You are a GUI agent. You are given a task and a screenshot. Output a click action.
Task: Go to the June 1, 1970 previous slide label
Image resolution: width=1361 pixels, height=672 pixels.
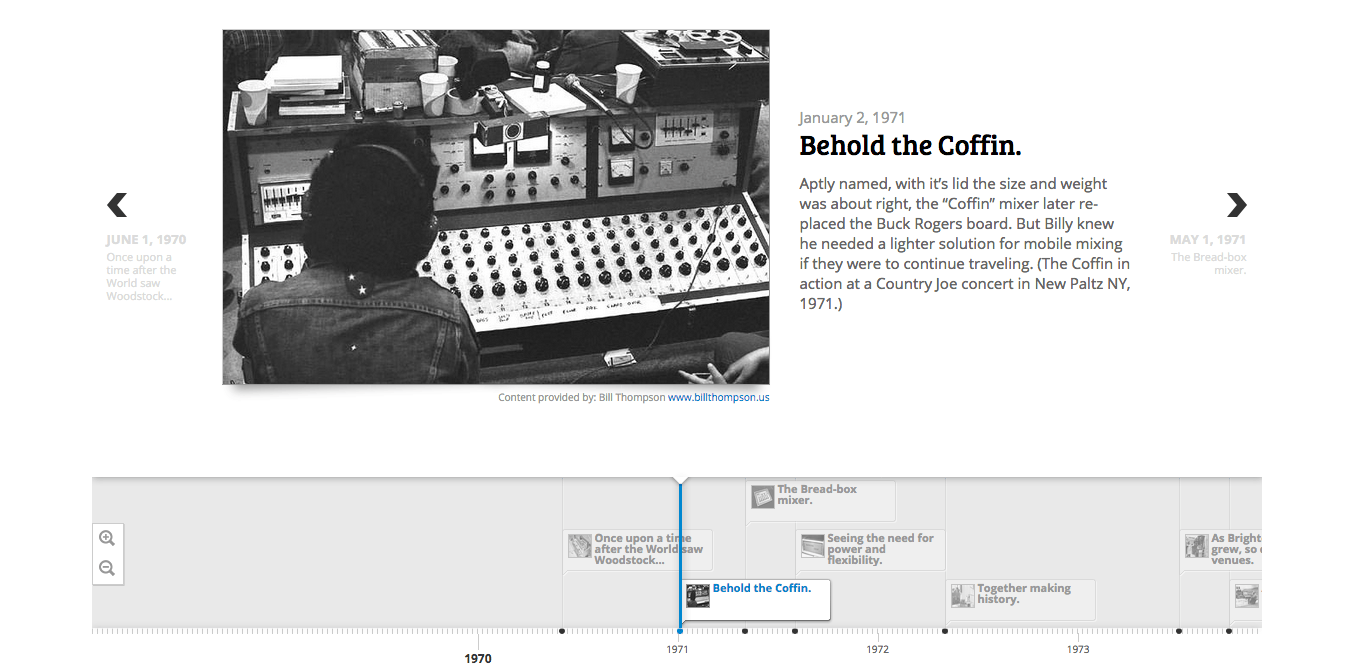146,240
